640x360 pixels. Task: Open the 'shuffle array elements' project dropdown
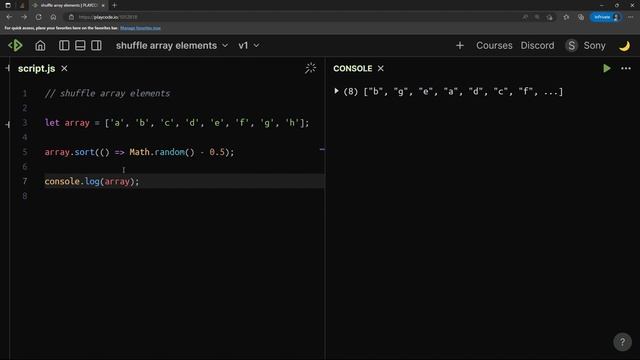point(172,45)
